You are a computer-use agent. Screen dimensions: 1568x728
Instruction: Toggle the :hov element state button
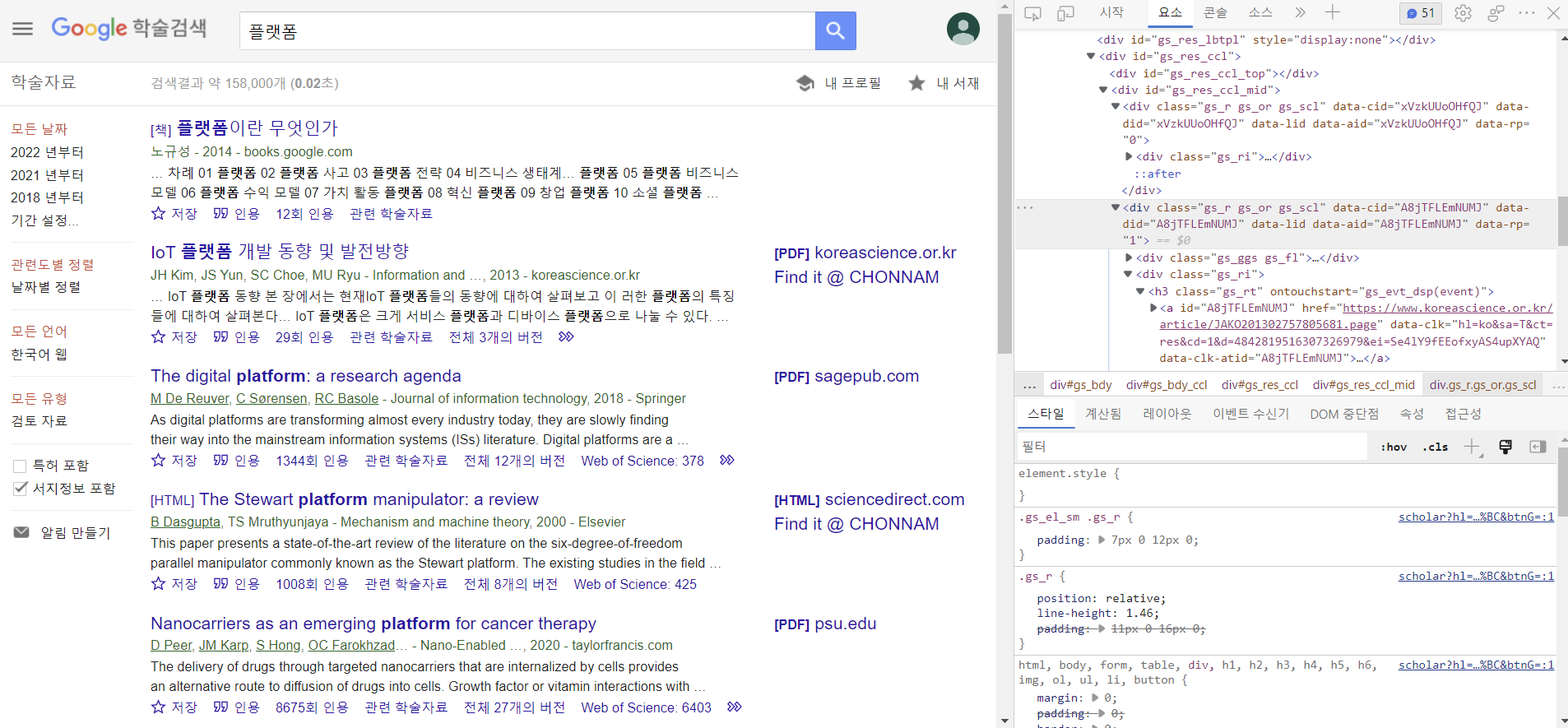tap(1394, 447)
